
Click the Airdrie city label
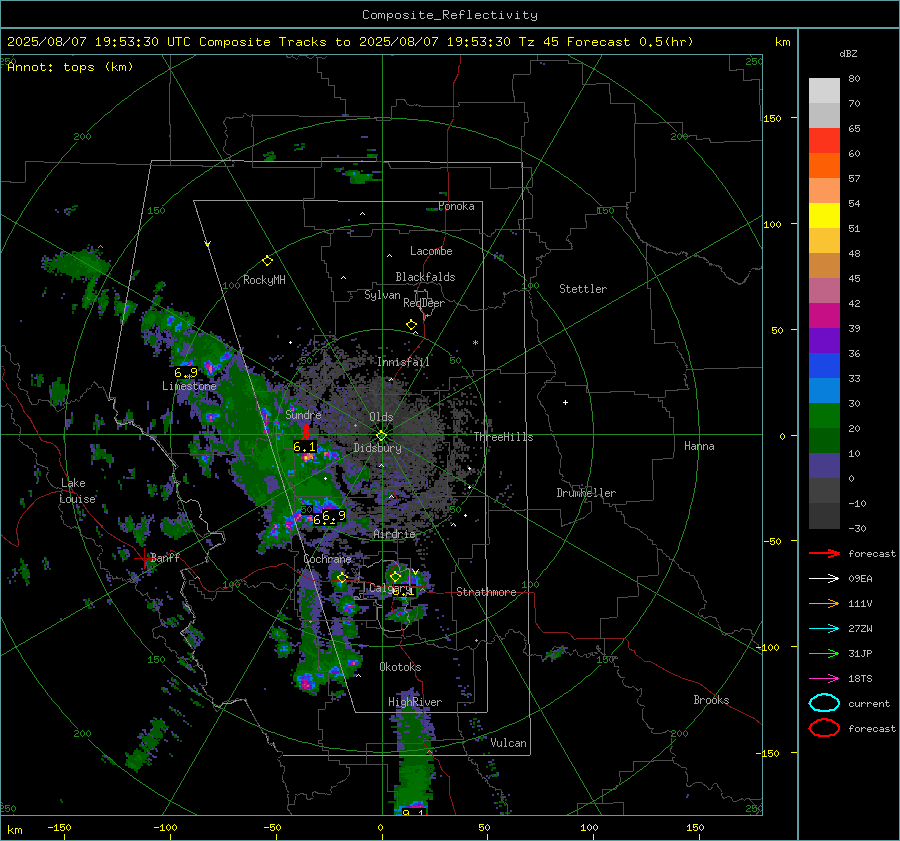[394, 534]
